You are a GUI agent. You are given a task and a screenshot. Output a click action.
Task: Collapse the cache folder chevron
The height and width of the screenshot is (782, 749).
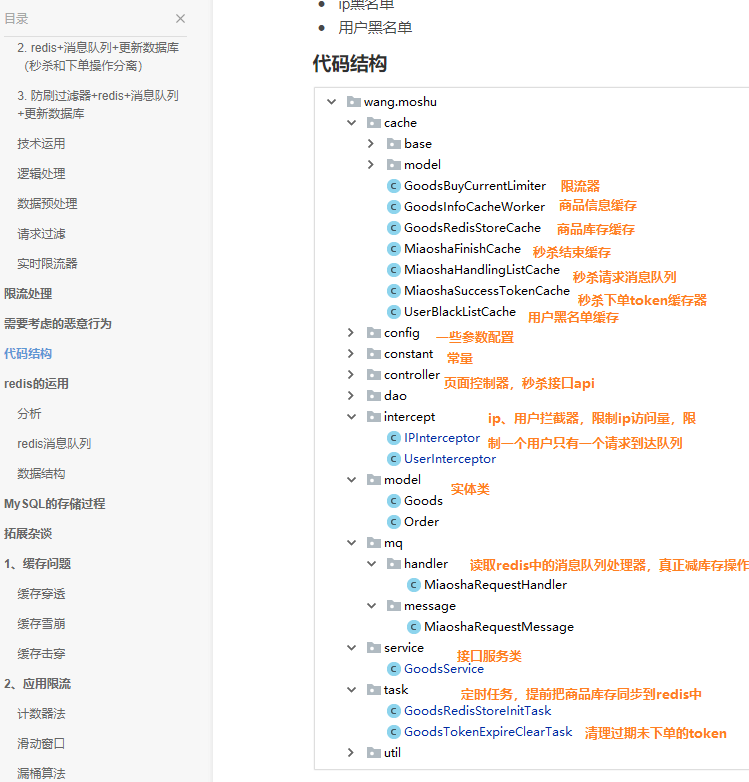(352, 123)
